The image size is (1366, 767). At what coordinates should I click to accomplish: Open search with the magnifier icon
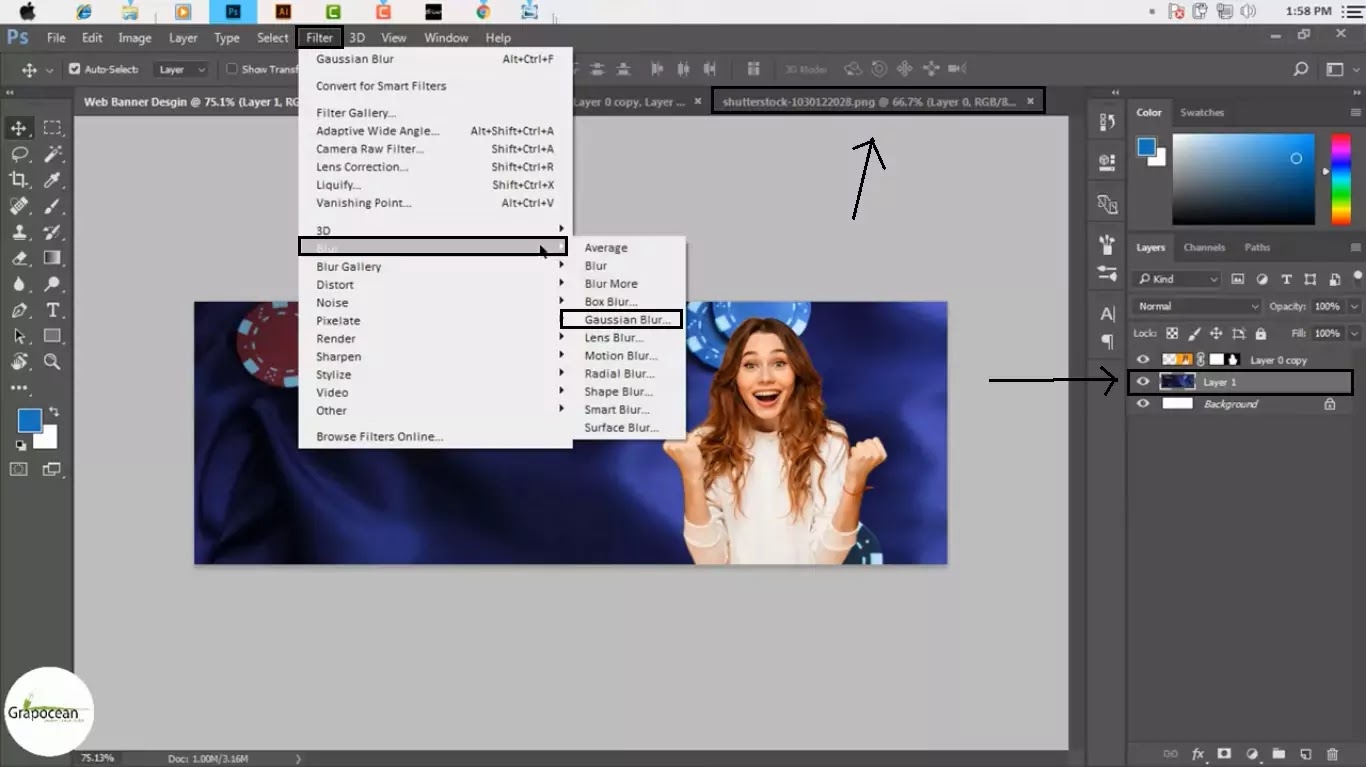coord(1300,69)
